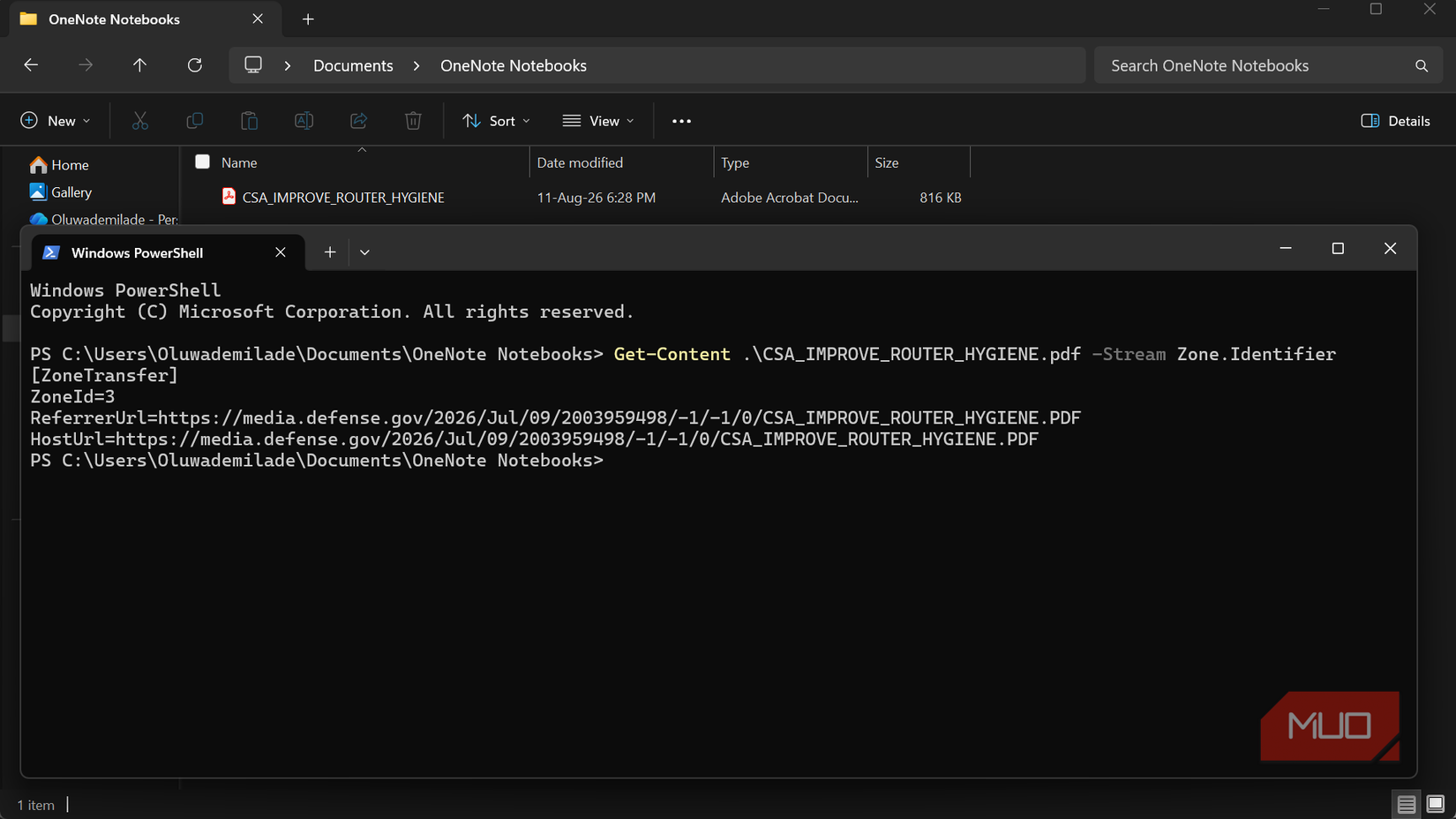Click the Delete trash icon
This screenshot has width=1456, height=819.
(413, 121)
